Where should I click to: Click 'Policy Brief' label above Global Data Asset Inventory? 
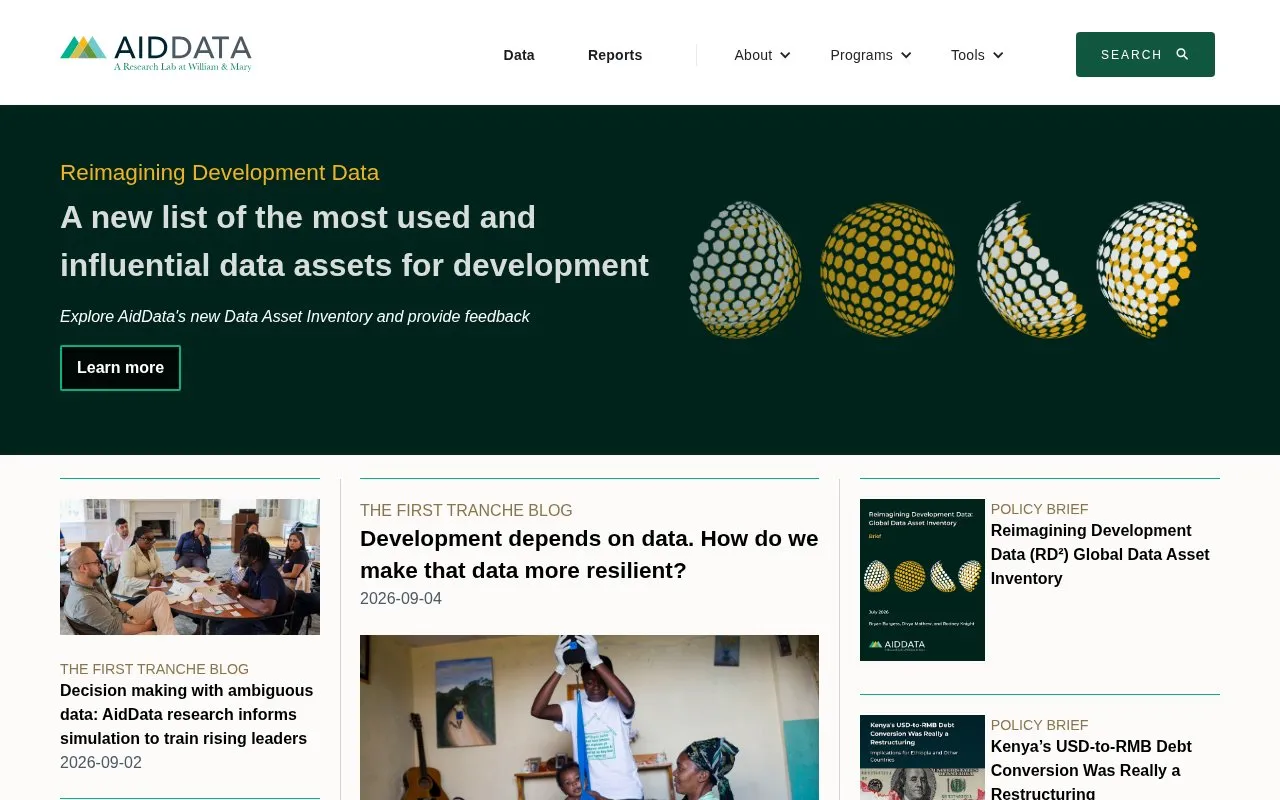click(1039, 509)
